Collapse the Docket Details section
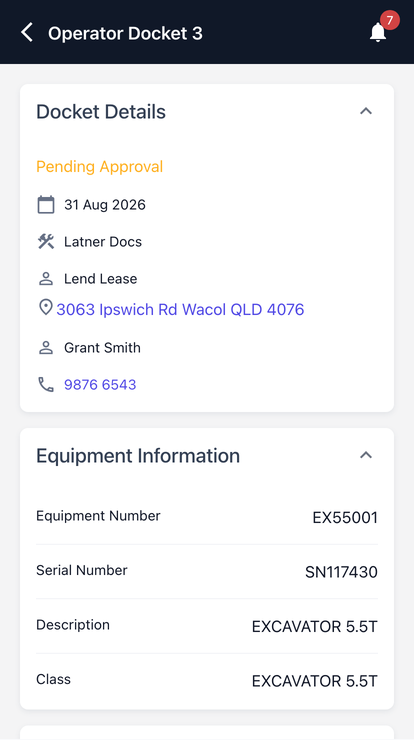Screen dimensions: 414x740 [366, 111]
